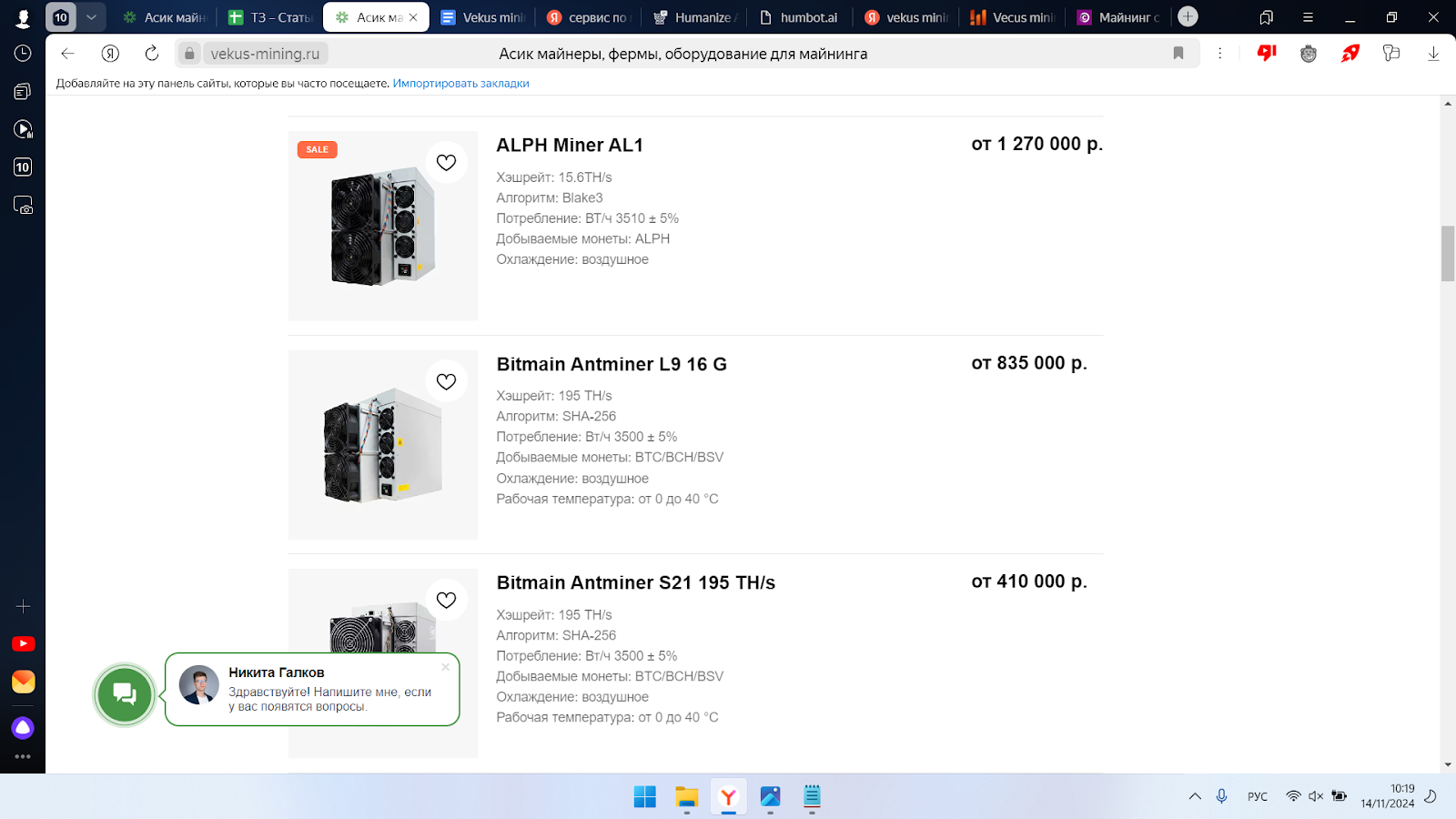1456x819 pixels.
Task: Click Импортировать закладки link
Action: tap(460, 84)
